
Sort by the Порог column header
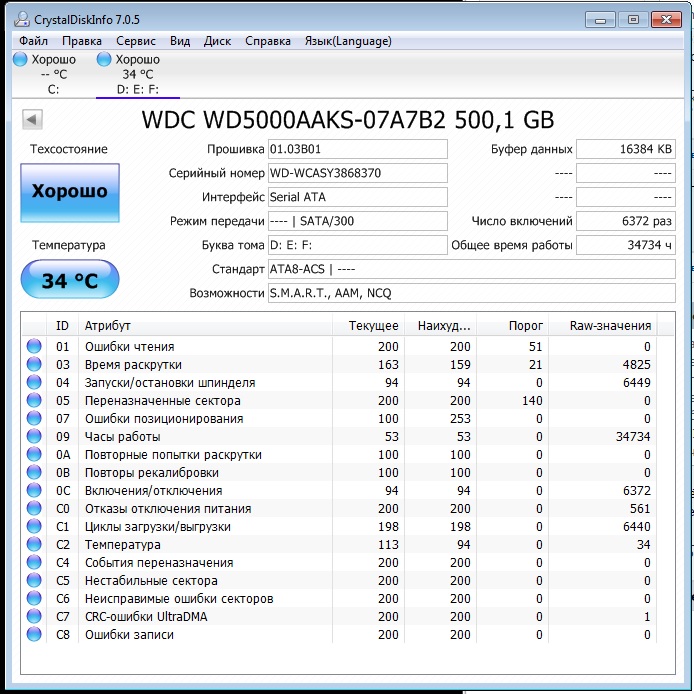point(513,326)
